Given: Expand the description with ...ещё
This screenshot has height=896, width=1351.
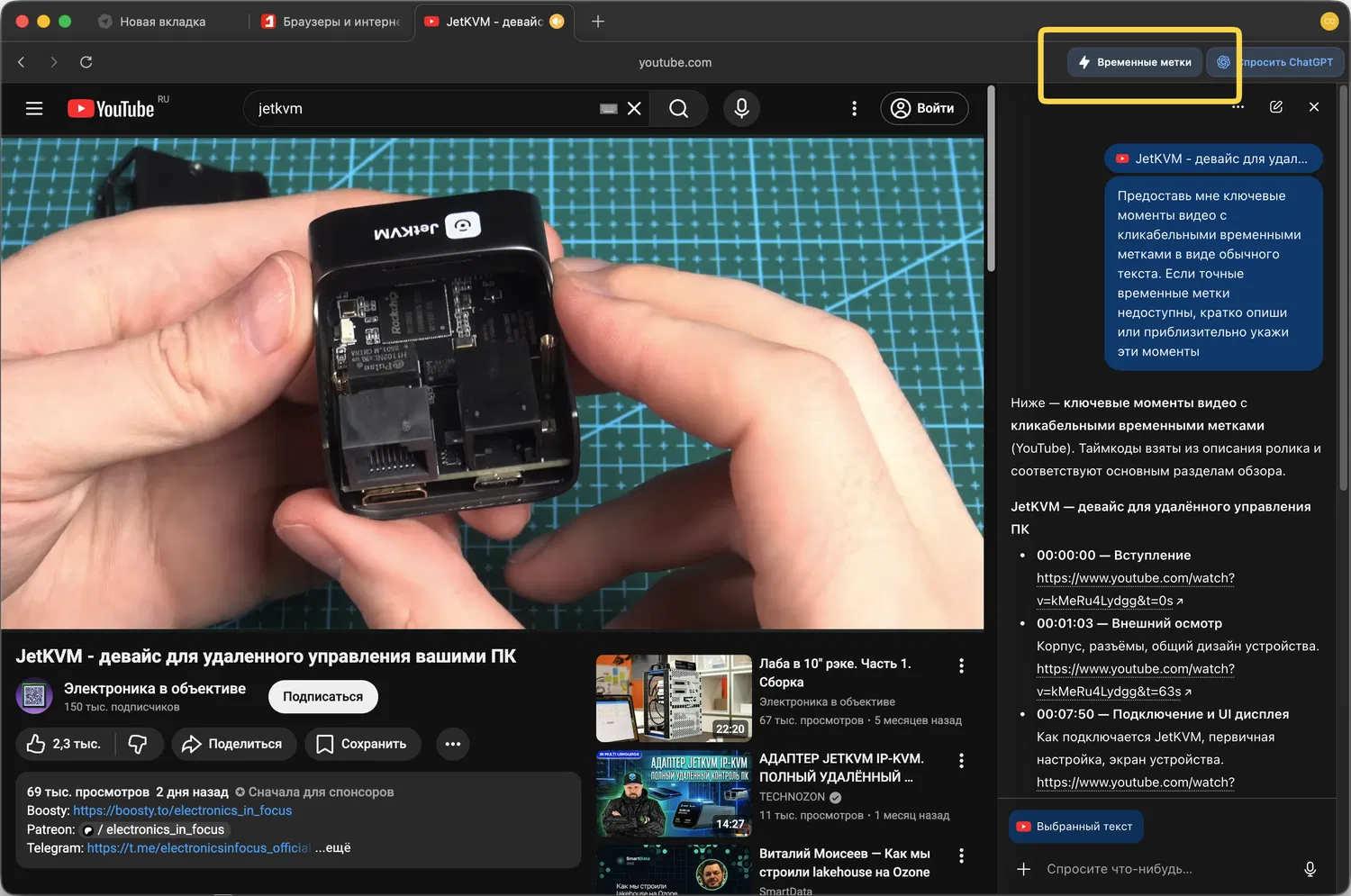Looking at the screenshot, I should (333, 848).
